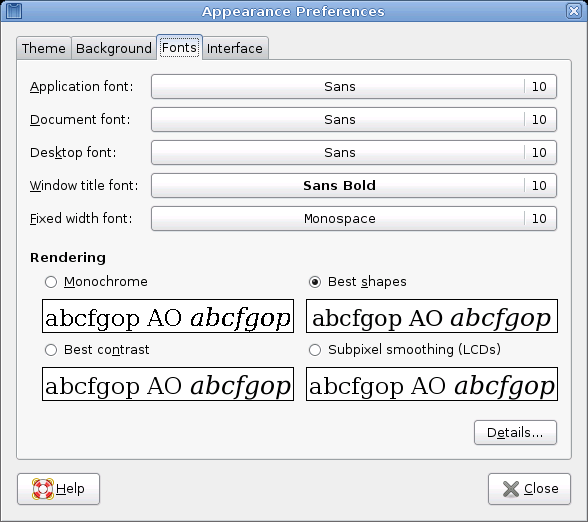
Task: Switch to the Background tab
Action: pos(114,48)
